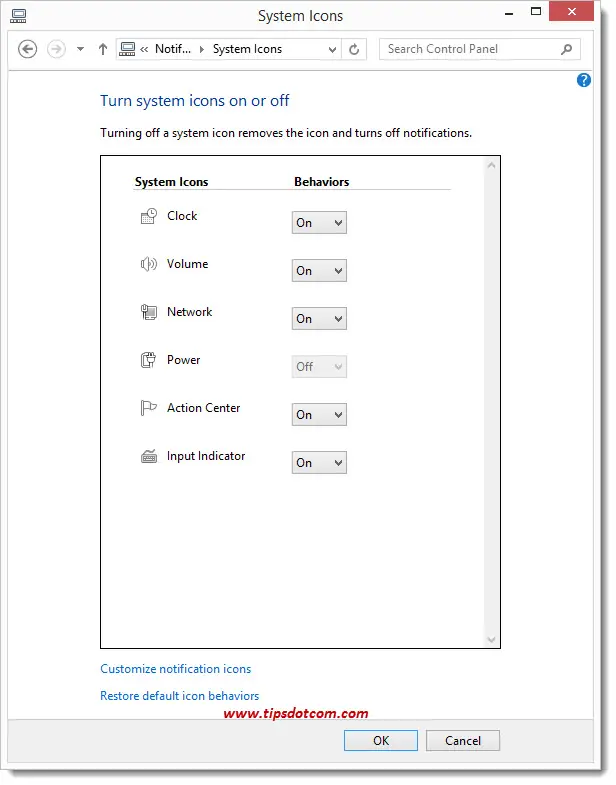The width and height of the screenshot is (616, 785).
Task: Click the Volume speaker icon
Action: [x=148, y=264]
